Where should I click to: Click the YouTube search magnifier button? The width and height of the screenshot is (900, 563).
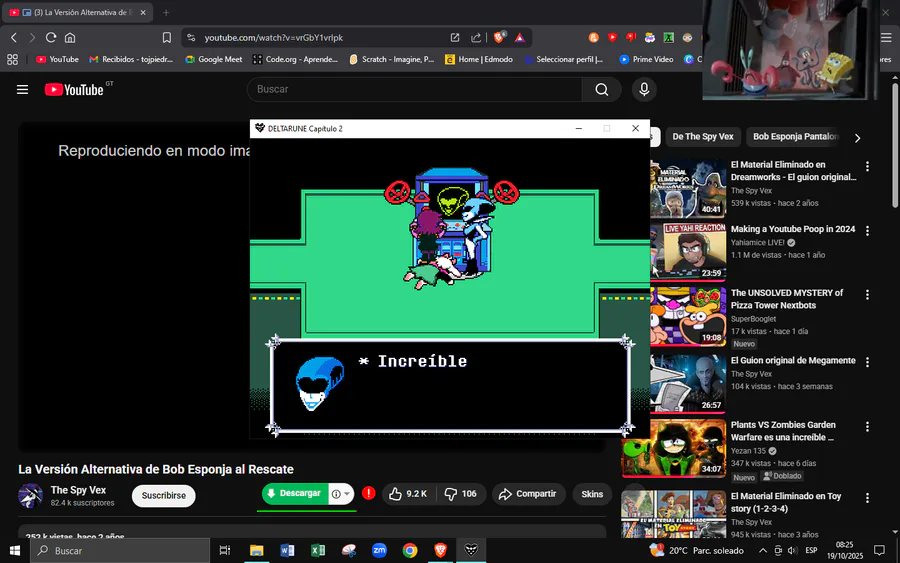coord(602,90)
